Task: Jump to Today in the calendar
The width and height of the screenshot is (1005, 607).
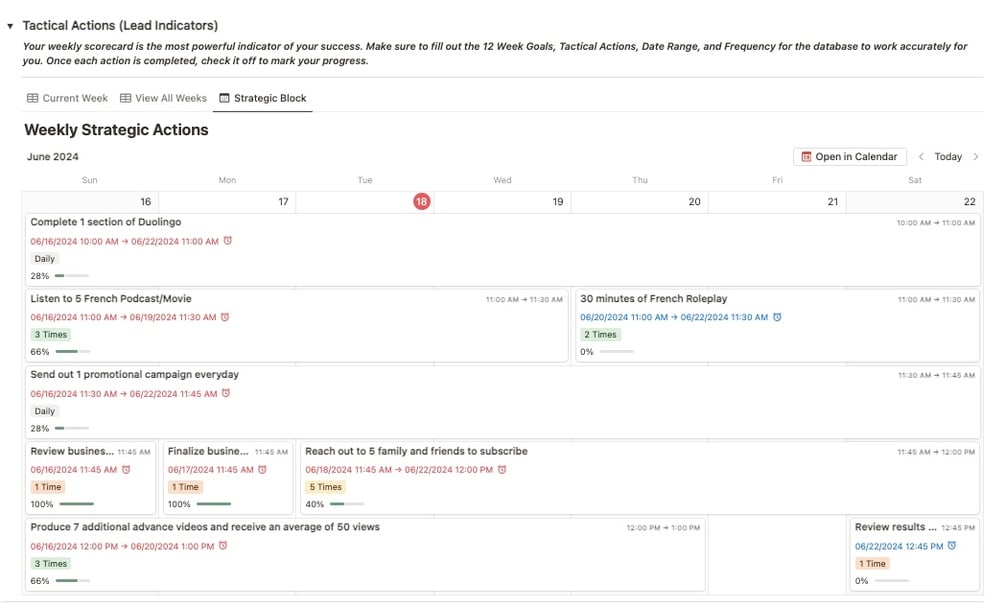Action: [948, 157]
